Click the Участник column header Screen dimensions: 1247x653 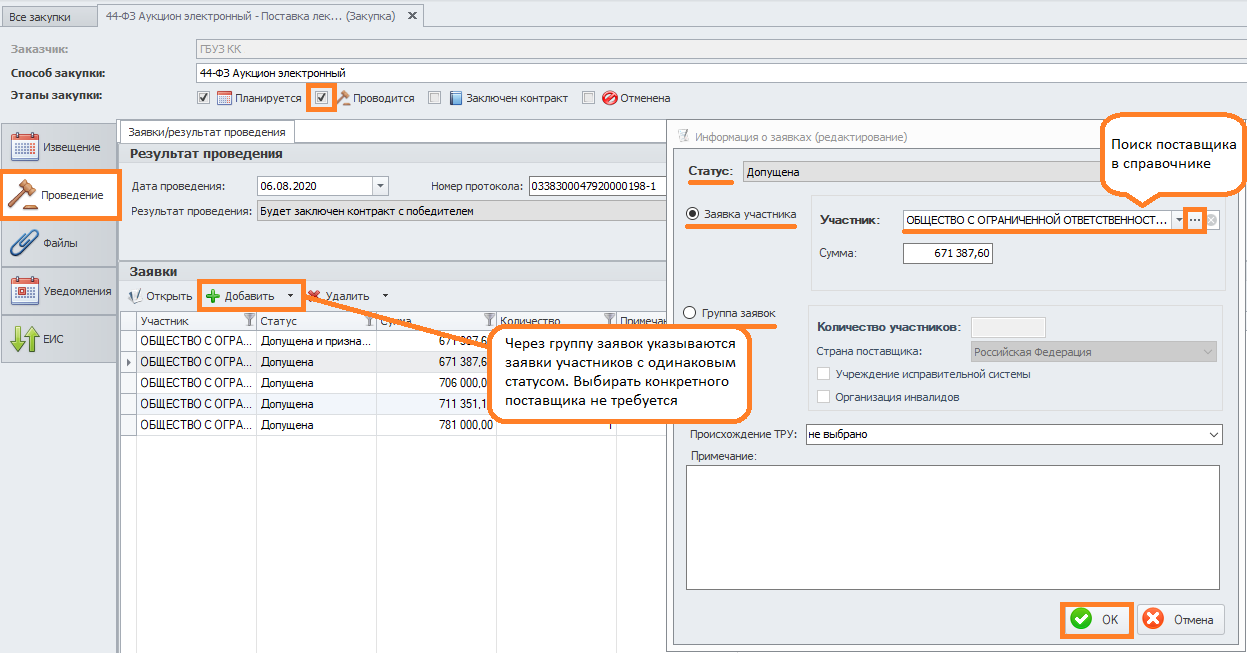click(x=196, y=321)
